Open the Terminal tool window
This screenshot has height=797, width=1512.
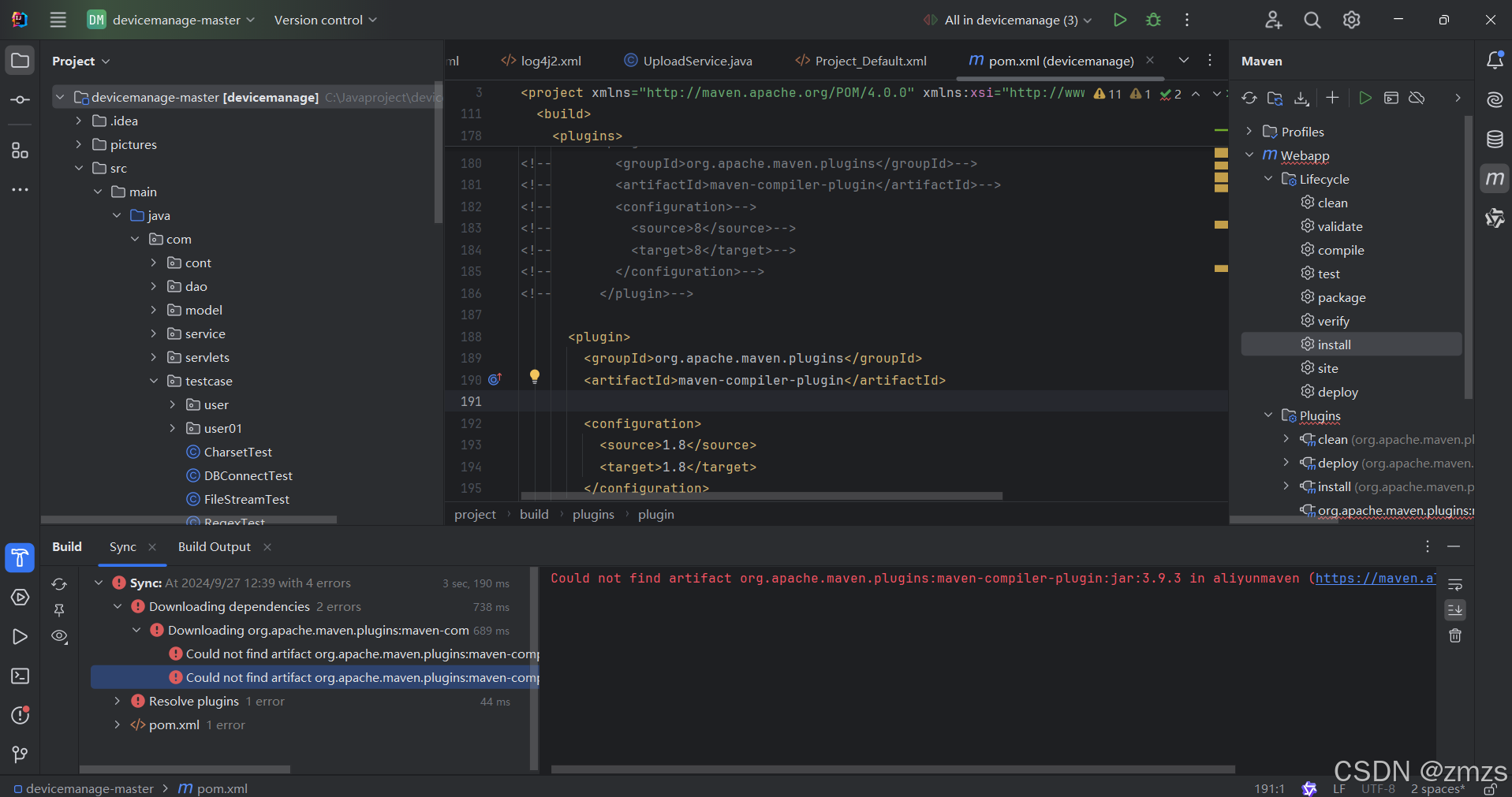[20, 676]
